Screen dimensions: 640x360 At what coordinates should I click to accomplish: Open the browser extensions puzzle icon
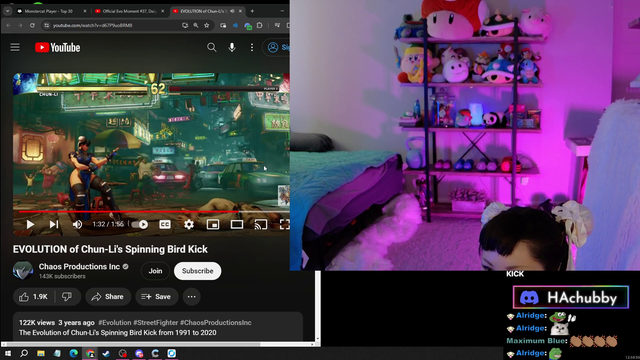tap(260, 25)
